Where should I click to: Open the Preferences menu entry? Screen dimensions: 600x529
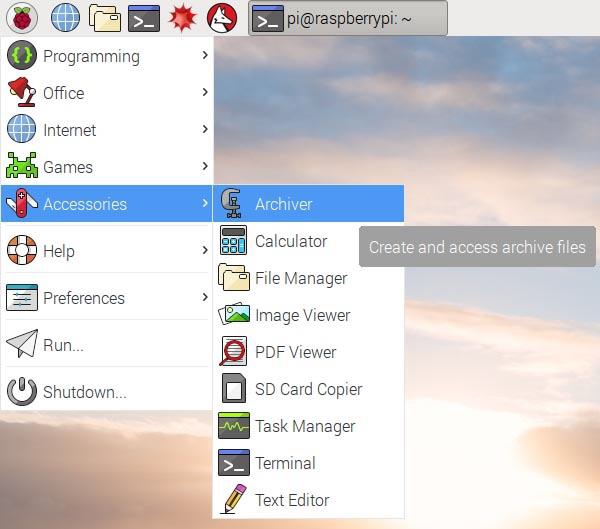(x=107, y=297)
